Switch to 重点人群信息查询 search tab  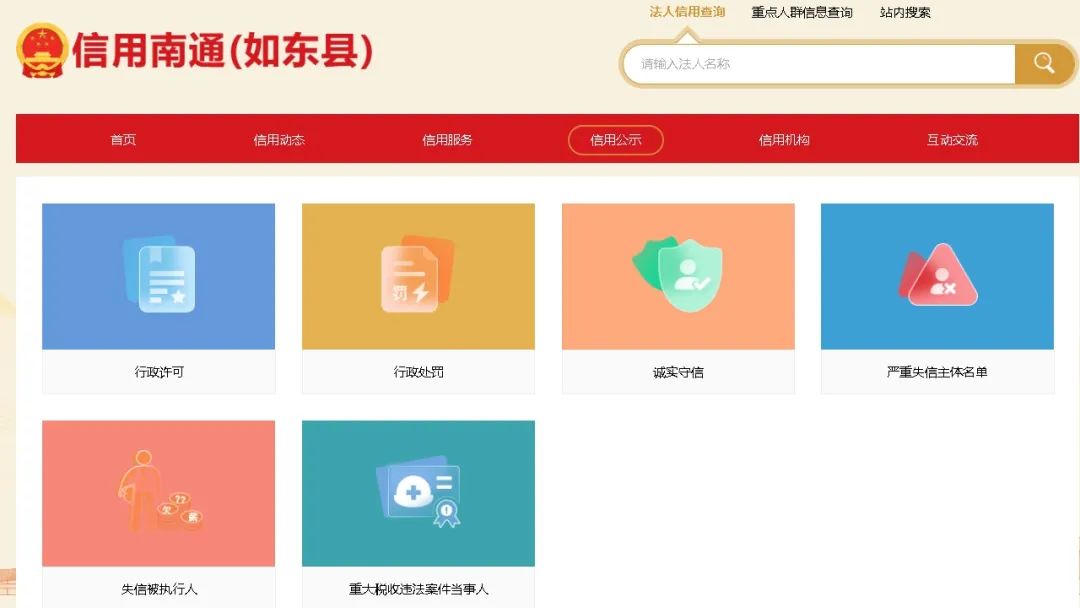(802, 12)
